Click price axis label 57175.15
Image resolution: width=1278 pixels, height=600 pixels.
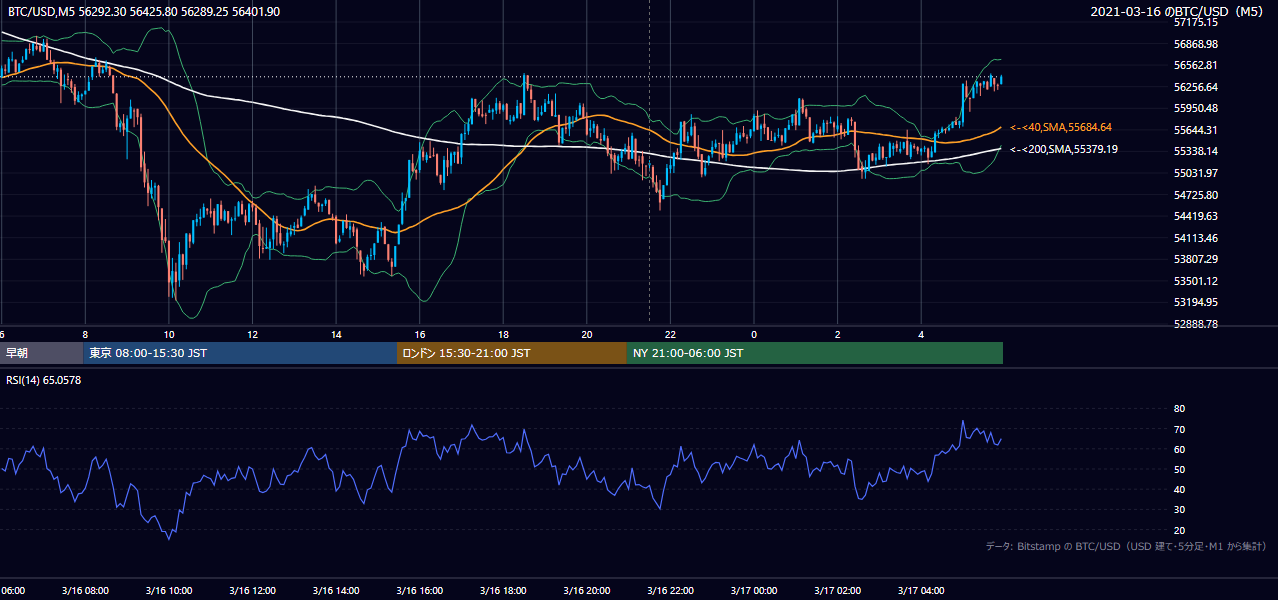coord(1195,22)
